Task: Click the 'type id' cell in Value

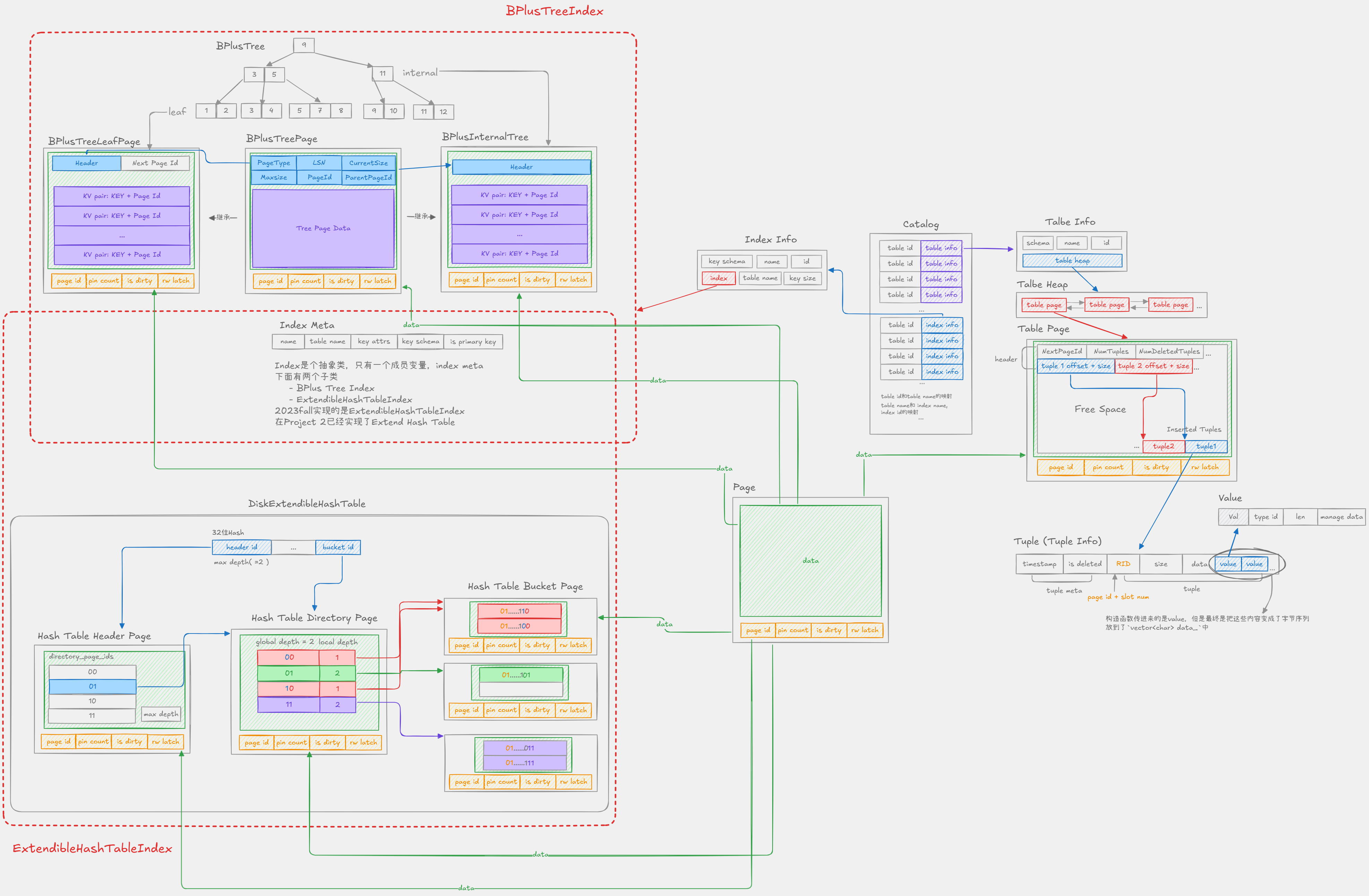Action: point(1265,517)
